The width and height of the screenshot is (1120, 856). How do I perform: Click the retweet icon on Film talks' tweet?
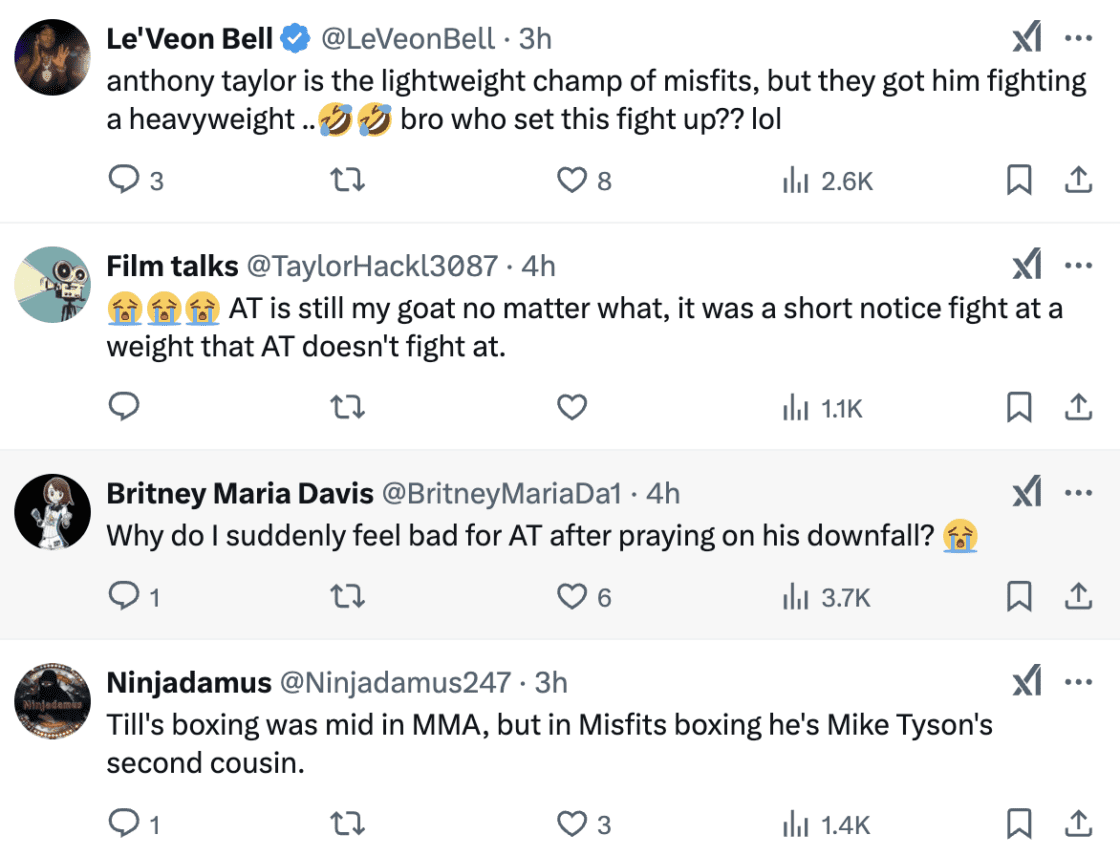[347, 407]
